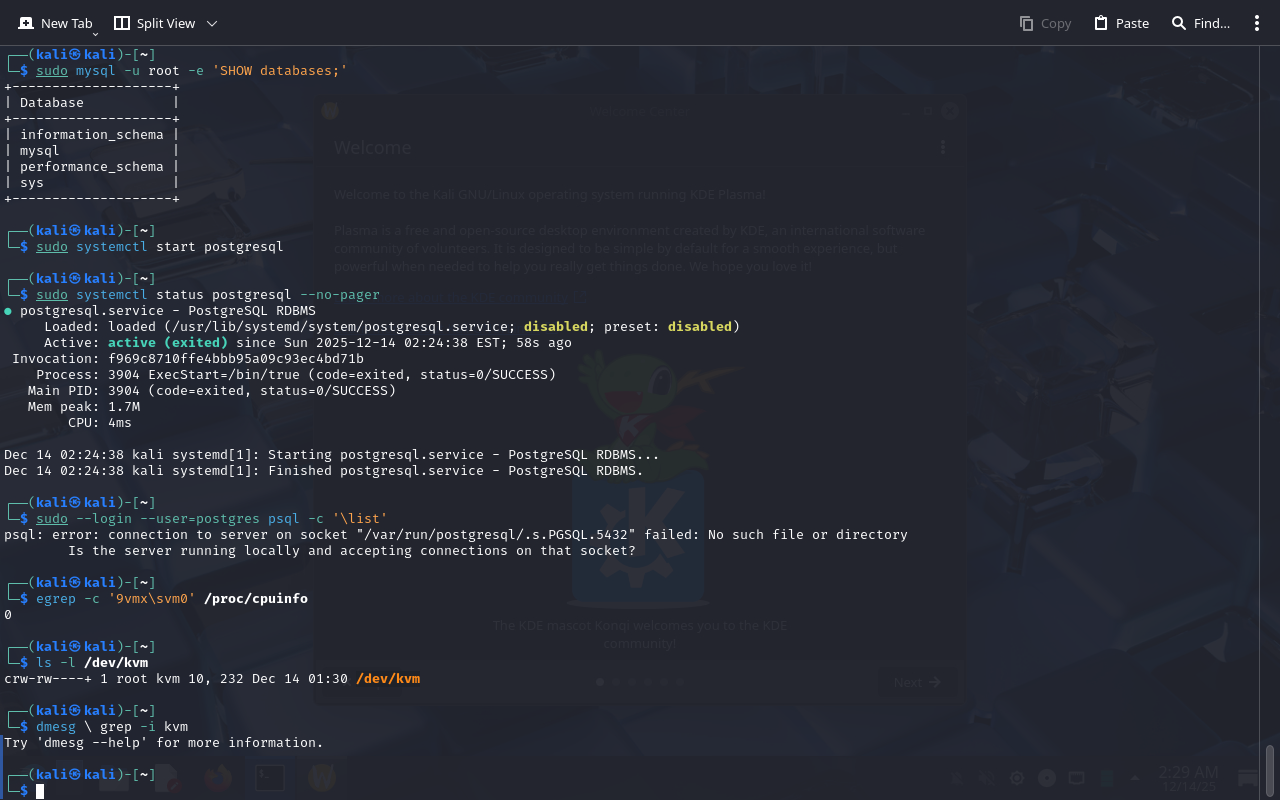The width and height of the screenshot is (1280, 800).
Task: Click the information_schema database row
Action: (x=91, y=135)
